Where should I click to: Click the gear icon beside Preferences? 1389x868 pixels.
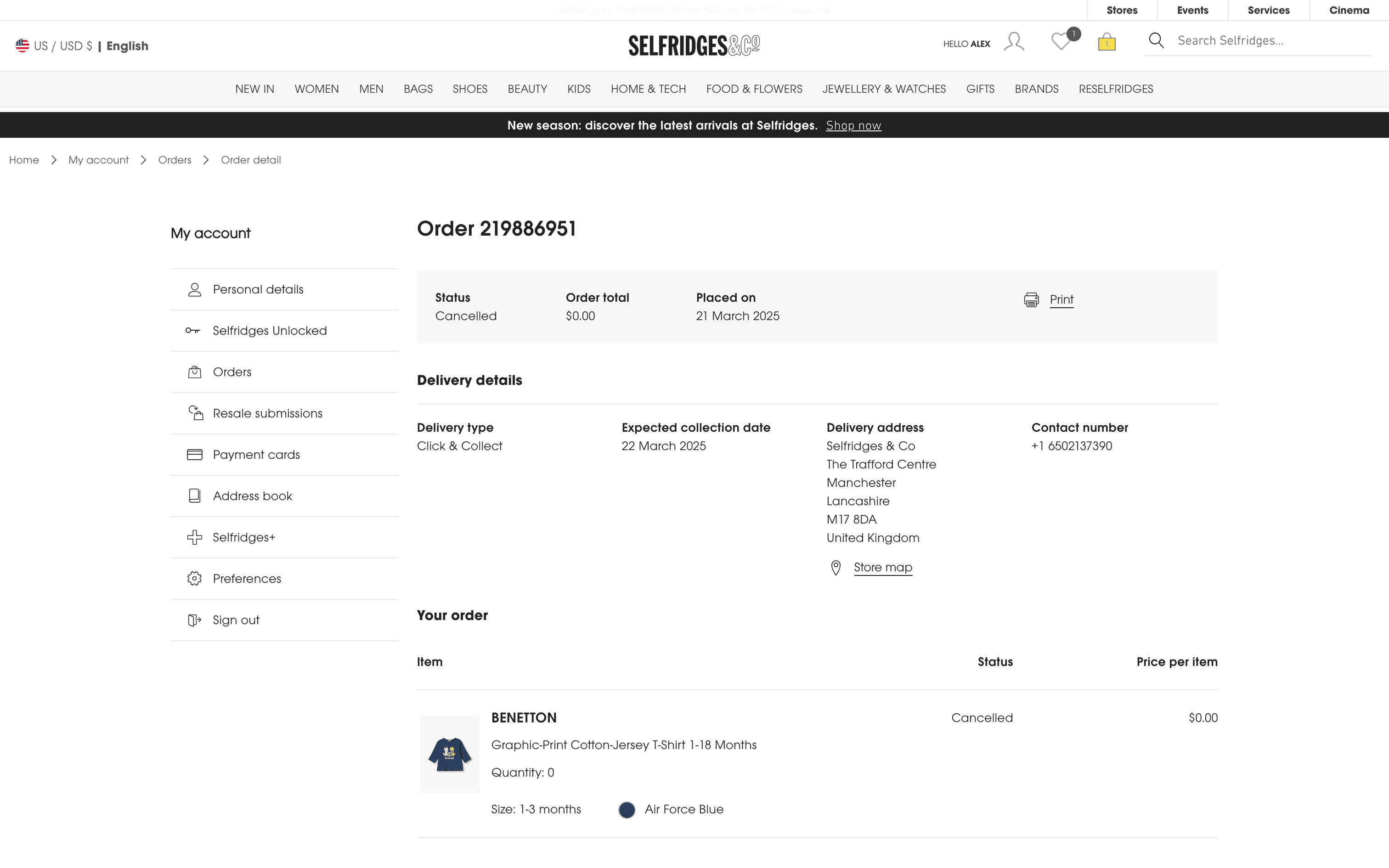click(195, 579)
